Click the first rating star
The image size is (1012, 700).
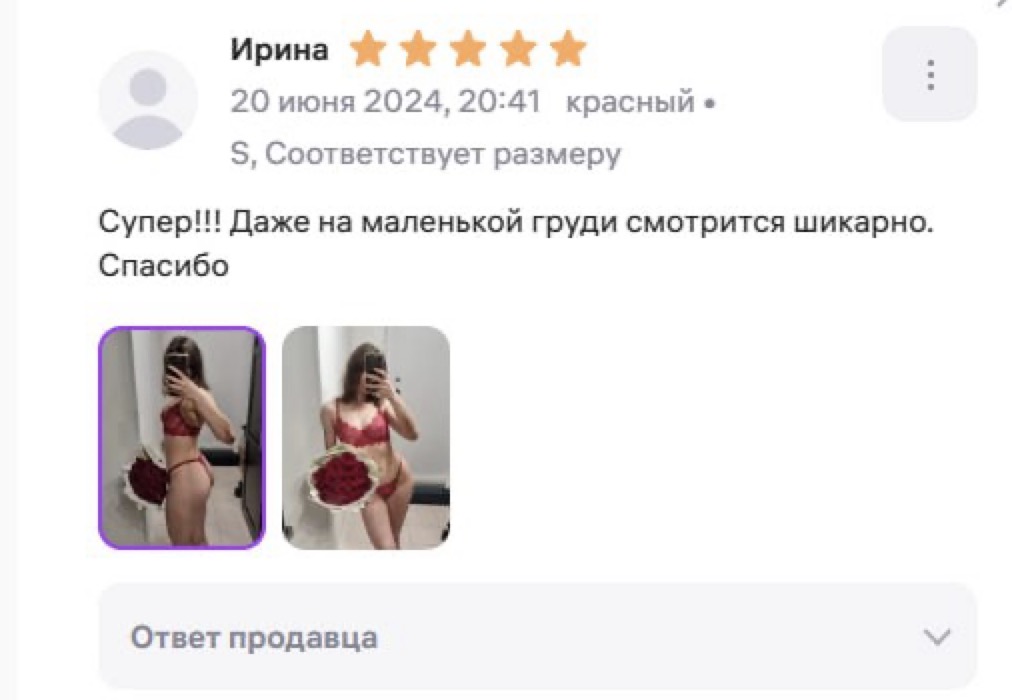pyautogui.click(x=368, y=49)
